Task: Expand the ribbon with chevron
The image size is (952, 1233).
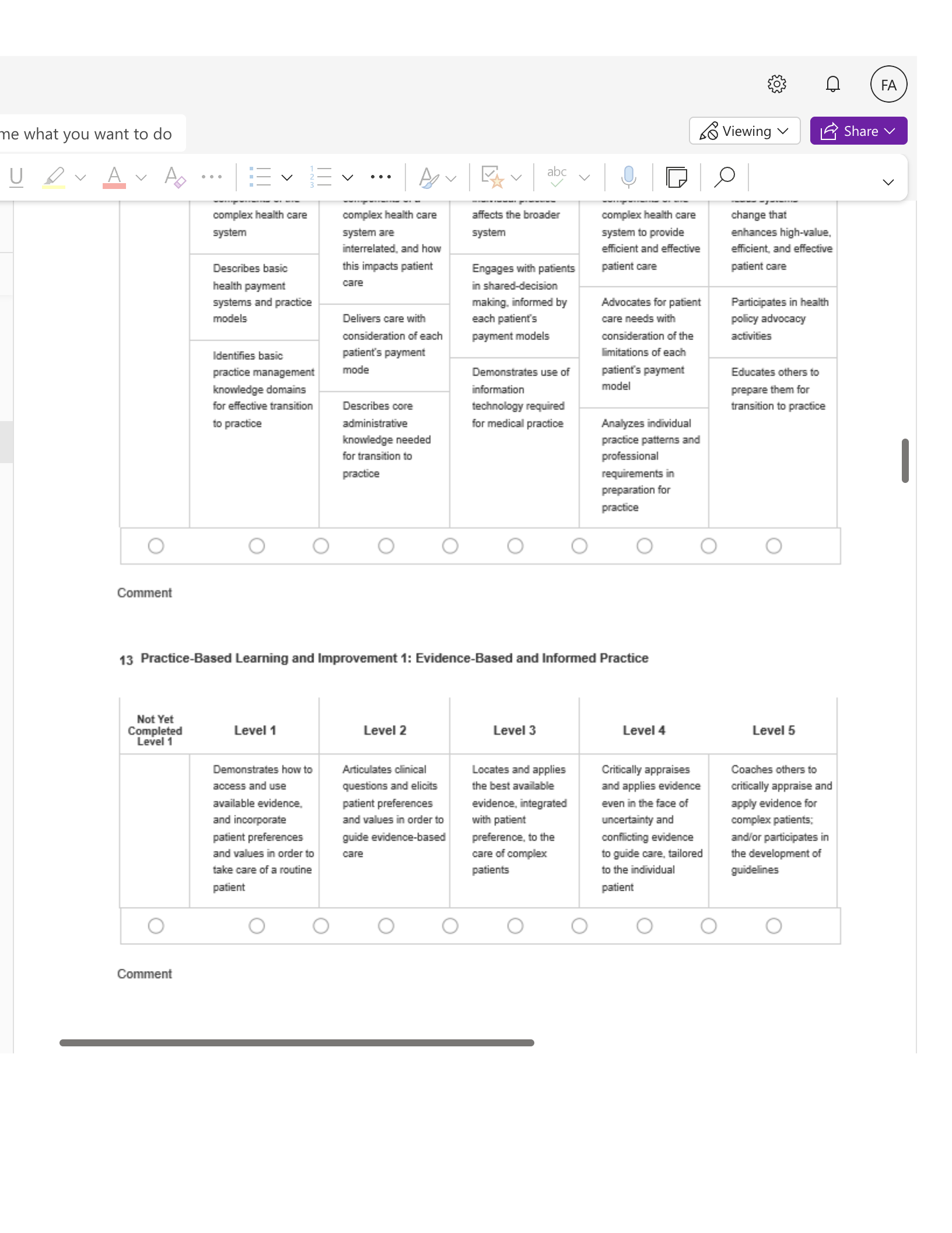Action: [x=888, y=182]
